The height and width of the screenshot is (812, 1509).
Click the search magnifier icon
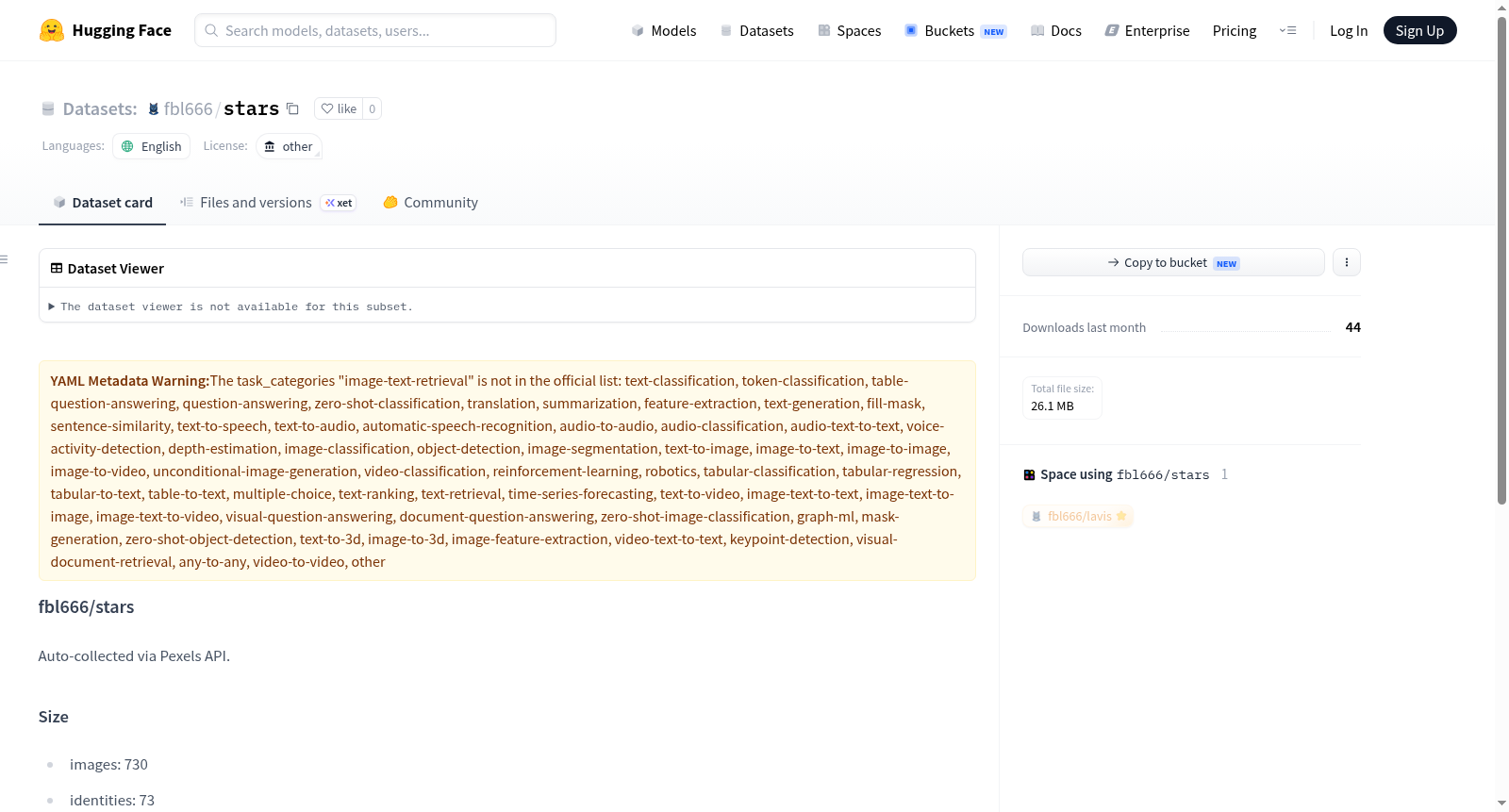coord(211,30)
